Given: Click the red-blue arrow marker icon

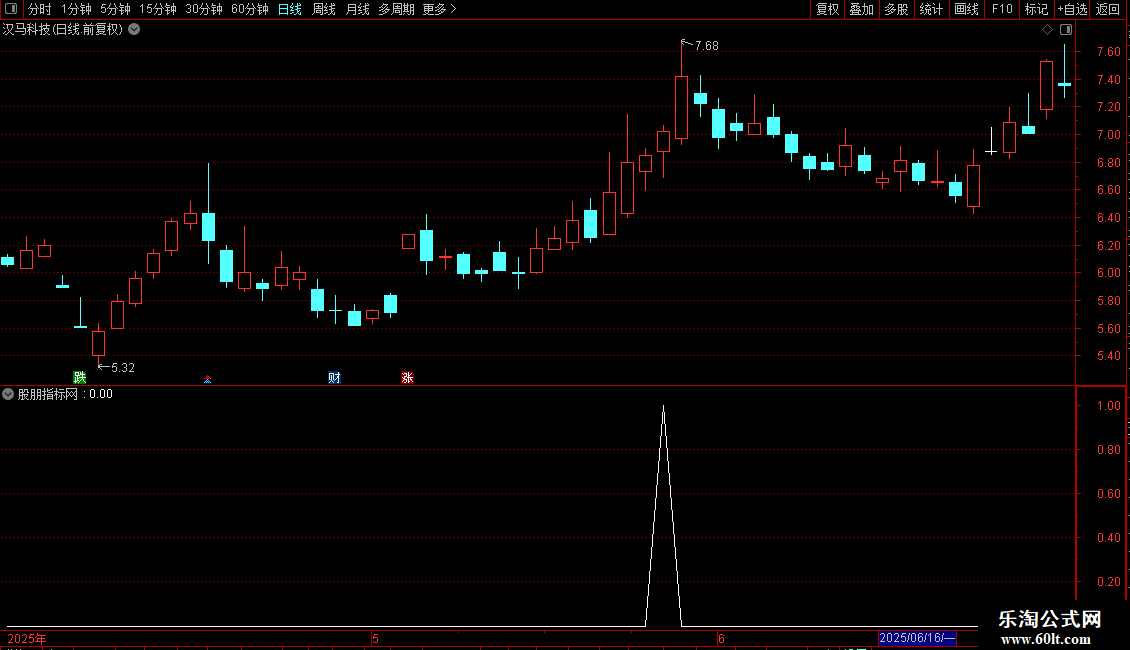Looking at the screenshot, I should click(208, 379).
